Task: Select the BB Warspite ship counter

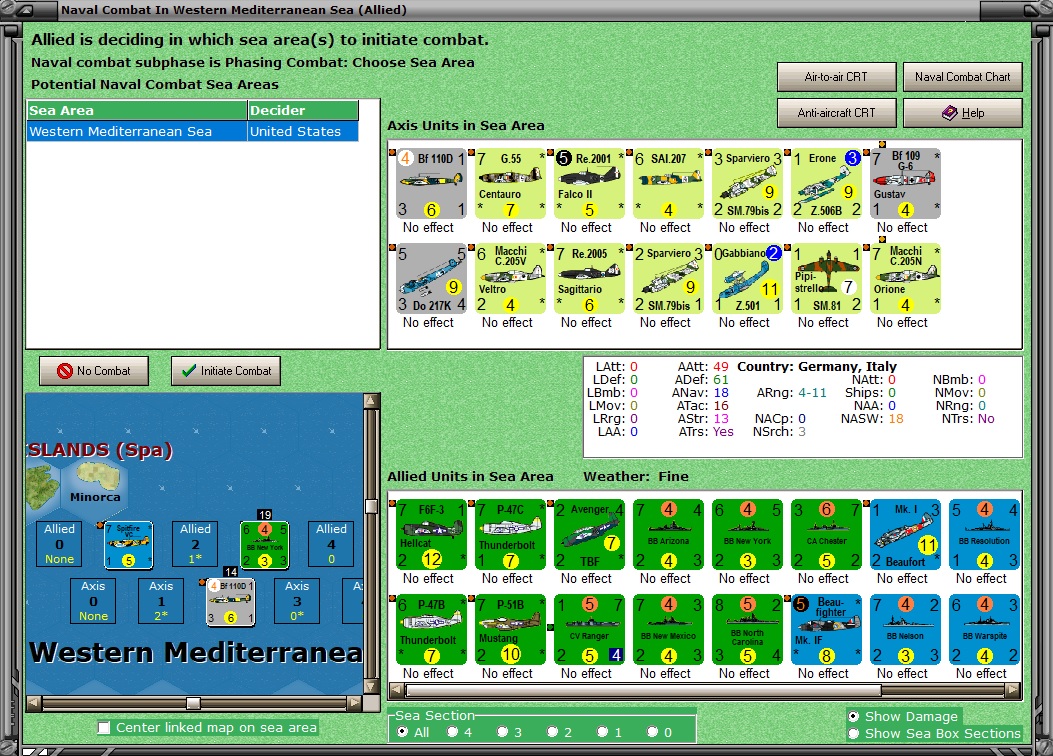Action: (x=984, y=630)
